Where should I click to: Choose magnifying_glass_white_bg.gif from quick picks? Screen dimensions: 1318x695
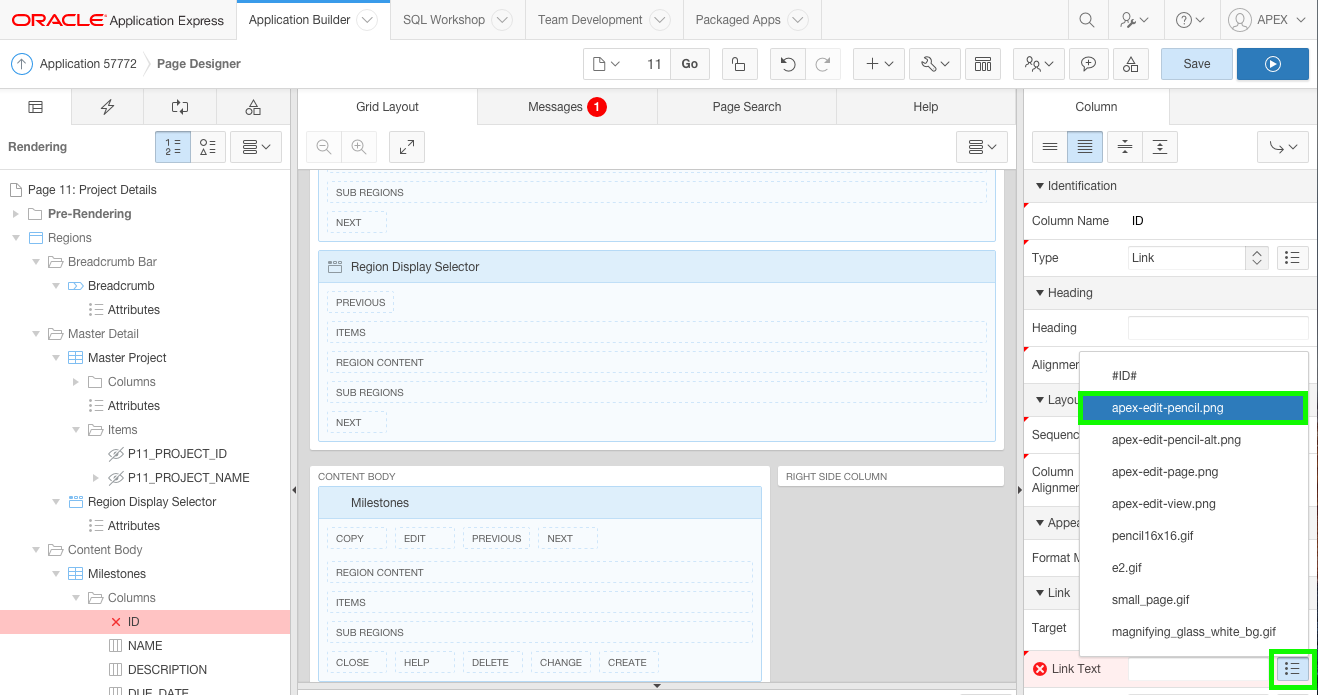point(1193,632)
